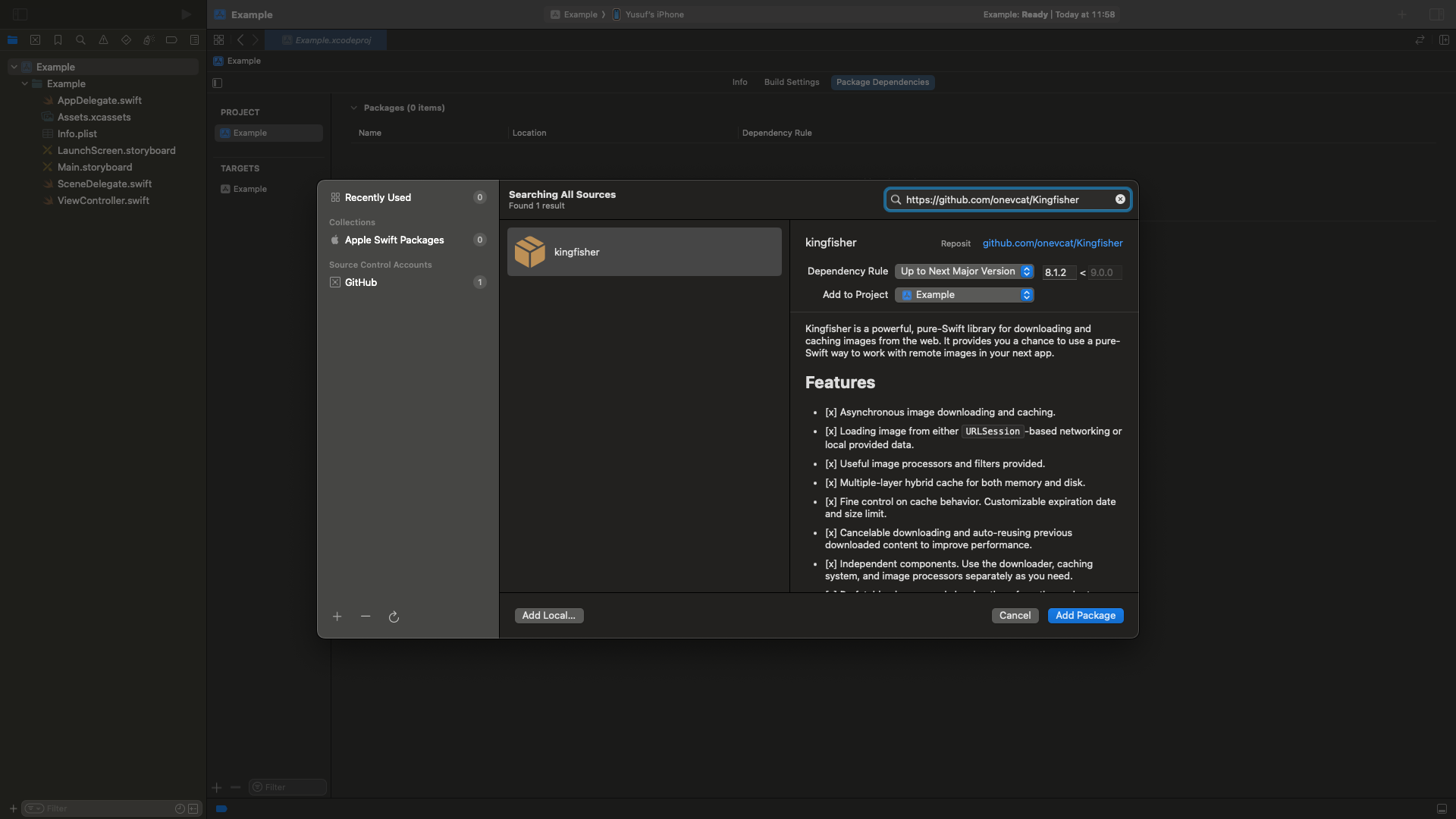The height and width of the screenshot is (819, 1456).
Task: Select the kingfisher search result row
Action: (645, 252)
